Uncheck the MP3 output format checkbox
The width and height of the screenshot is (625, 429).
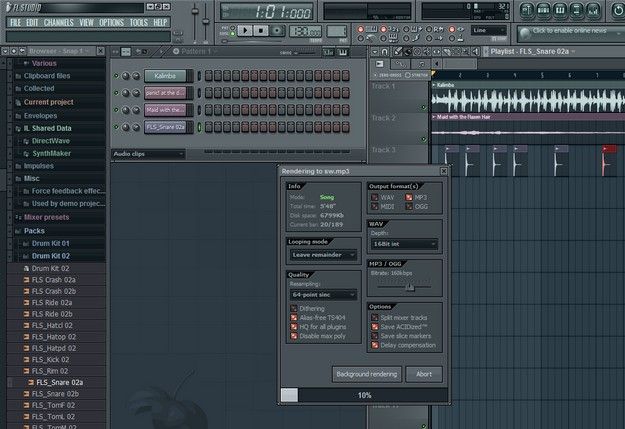pyautogui.click(x=409, y=197)
